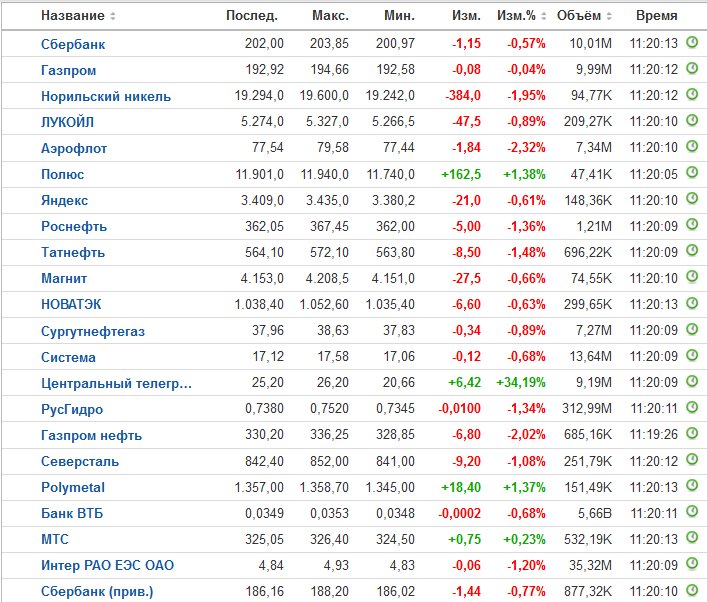Click the clock icon in the Норильский никель row

(x=692, y=94)
